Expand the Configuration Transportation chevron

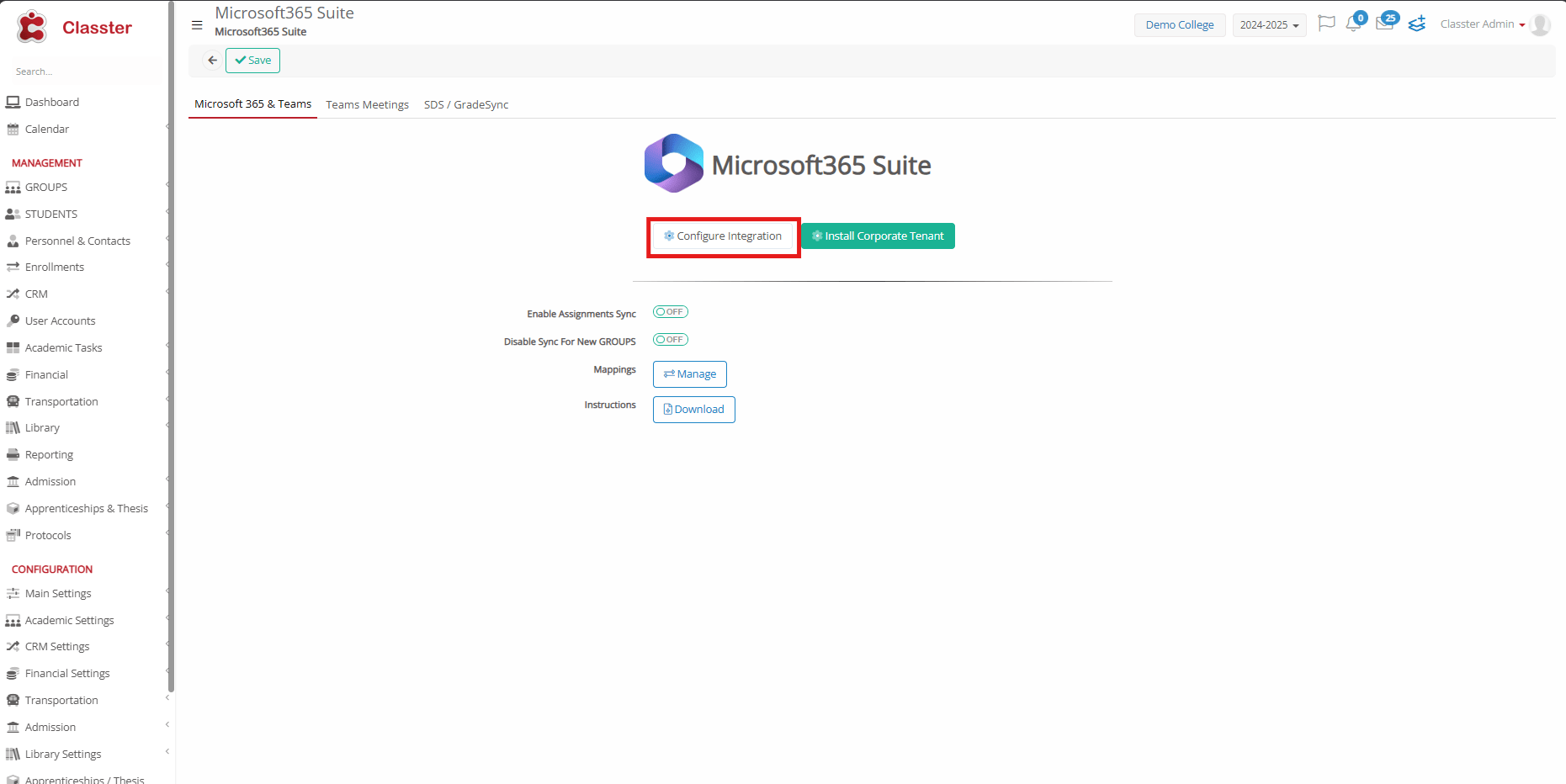(167, 698)
